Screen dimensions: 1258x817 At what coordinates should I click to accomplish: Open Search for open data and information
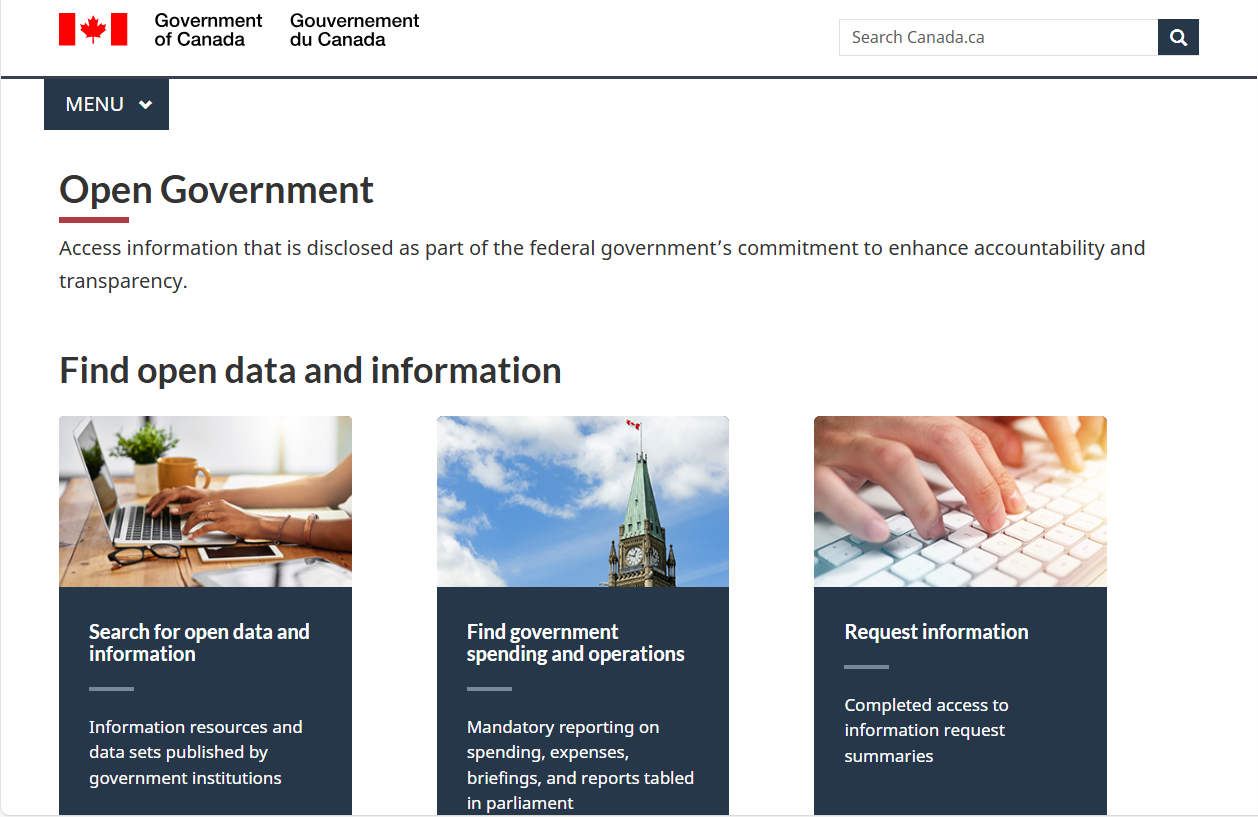[199, 643]
